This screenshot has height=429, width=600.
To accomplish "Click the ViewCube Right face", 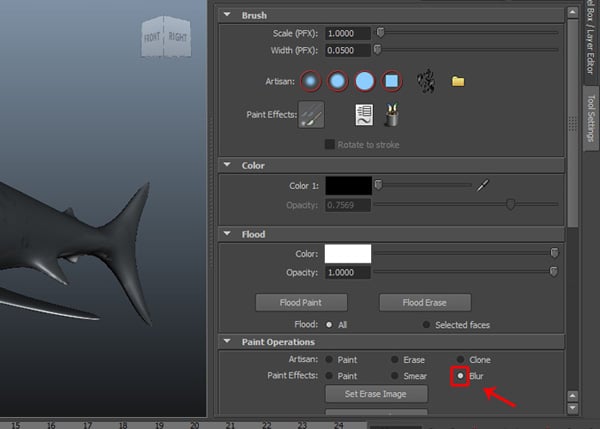I will (178, 37).
